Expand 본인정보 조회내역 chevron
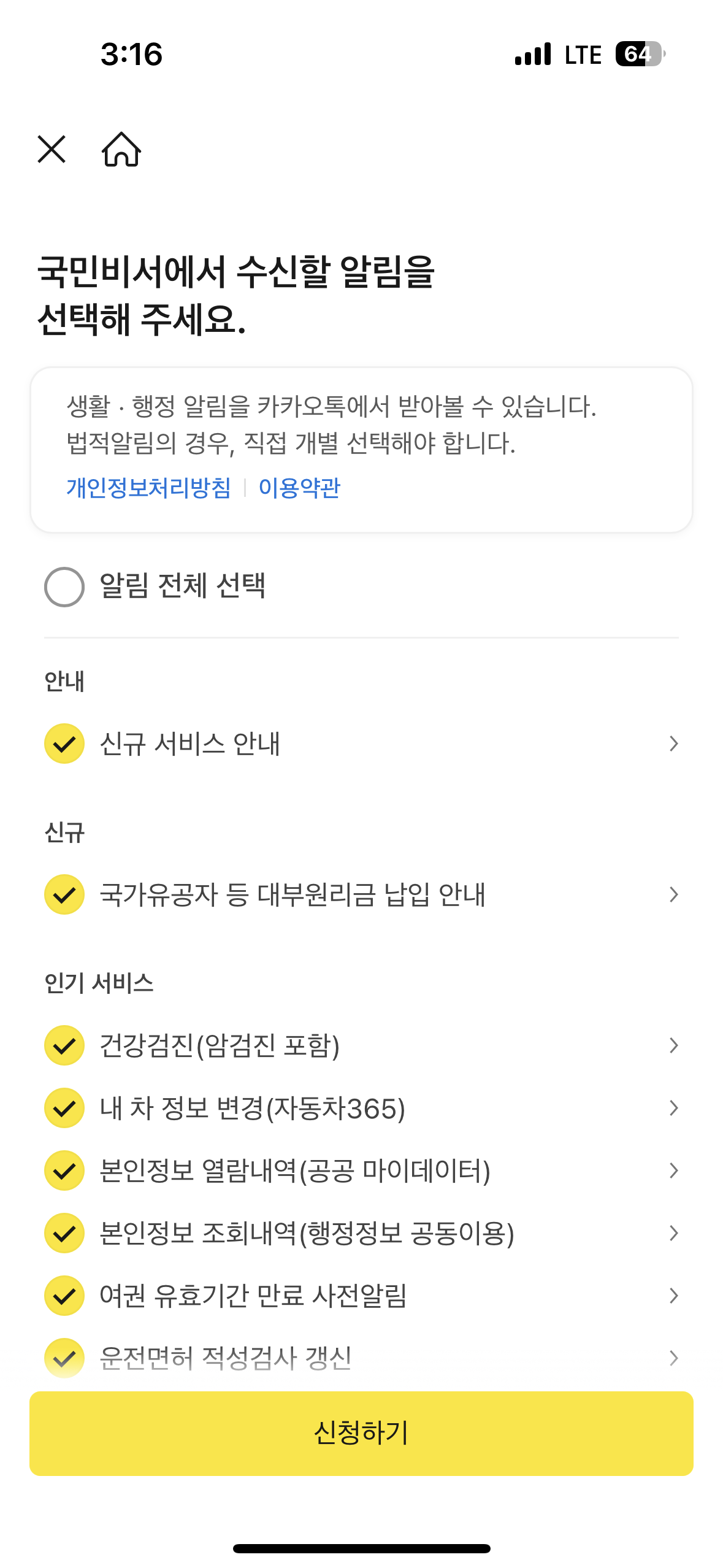 click(x=673, y=1233)
